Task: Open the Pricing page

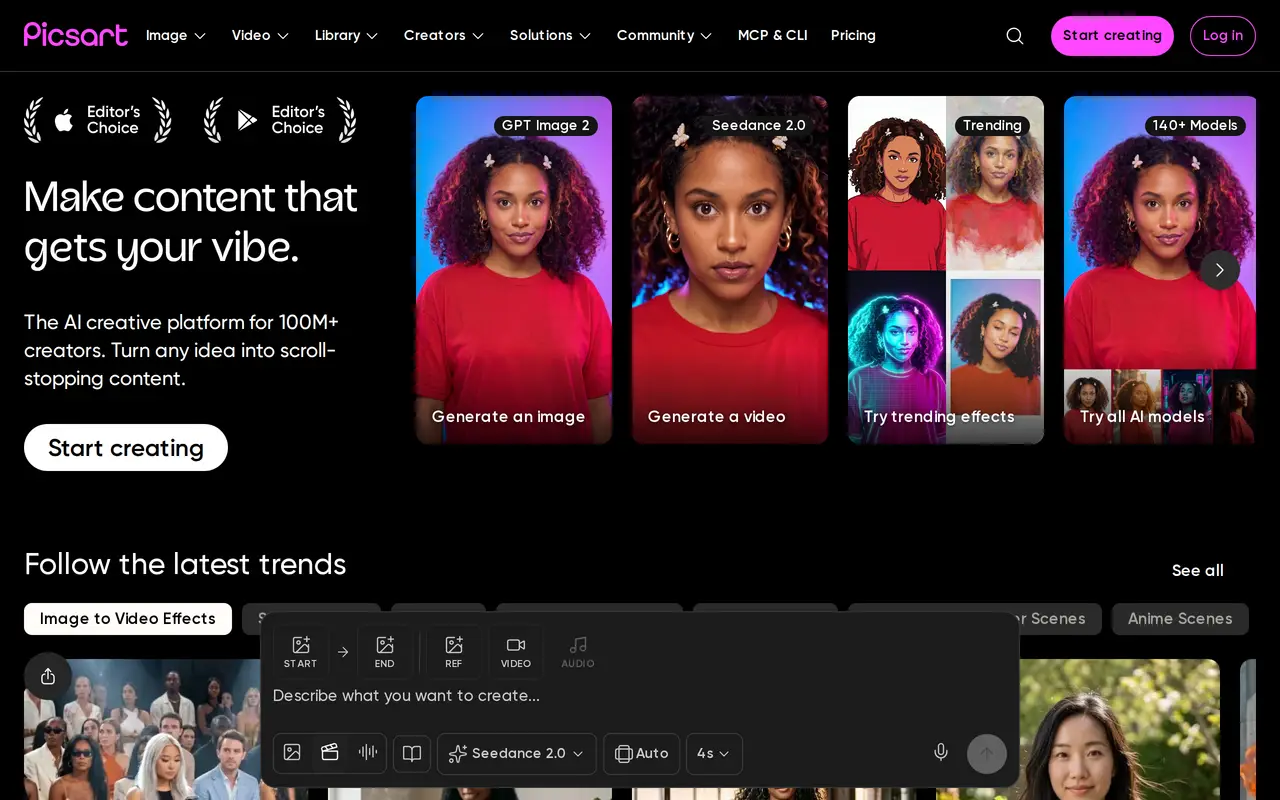Action: coord(853,36)
